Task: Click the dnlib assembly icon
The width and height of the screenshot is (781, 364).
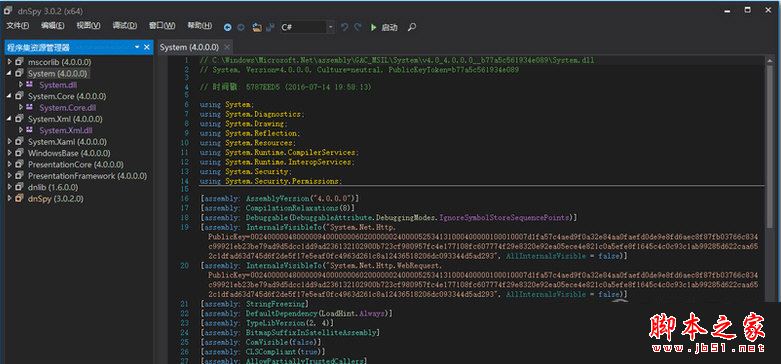Action: pos(19,187)
